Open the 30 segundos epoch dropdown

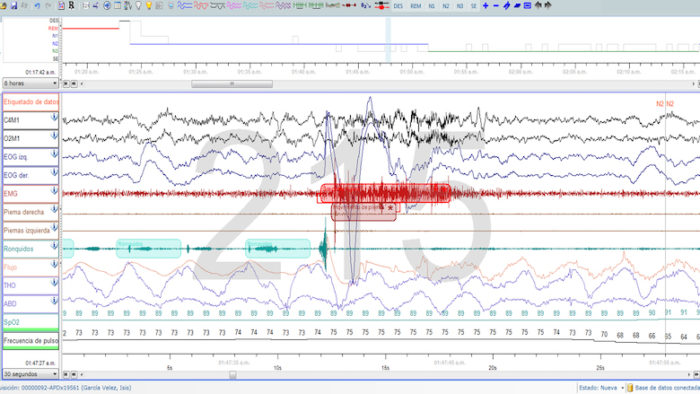point(30,374)
